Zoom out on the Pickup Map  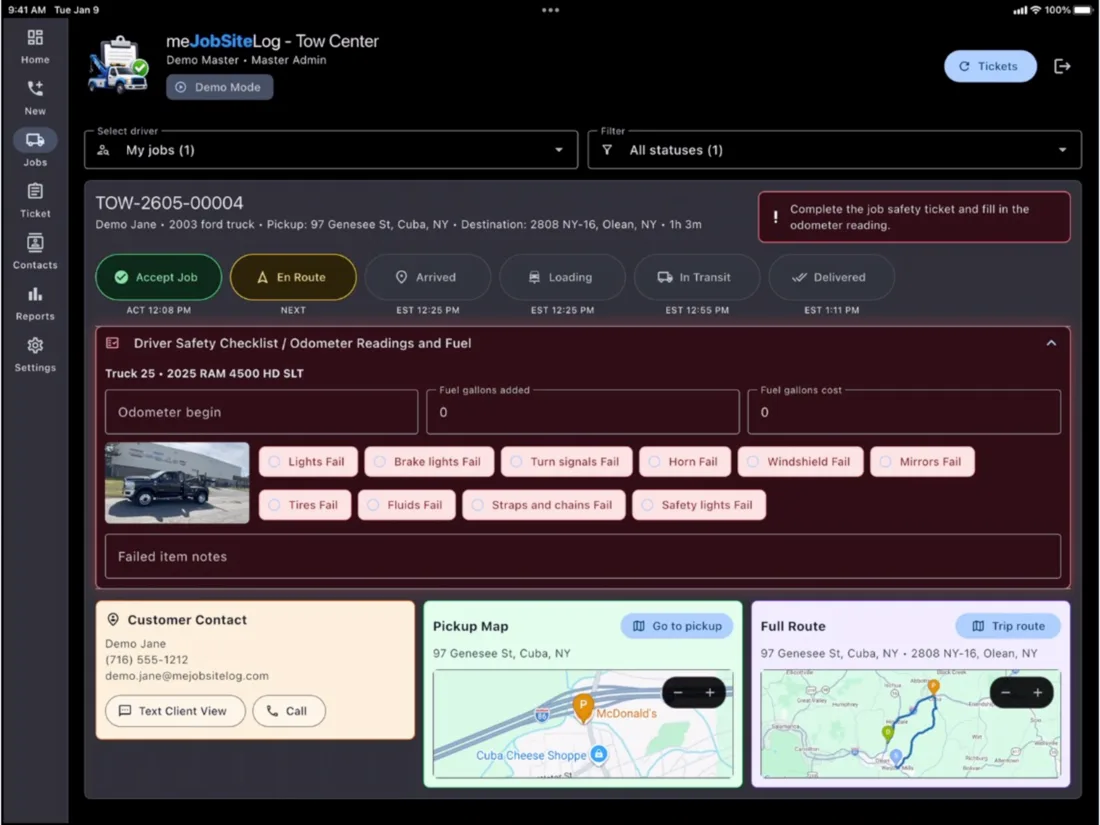point(678,692)
